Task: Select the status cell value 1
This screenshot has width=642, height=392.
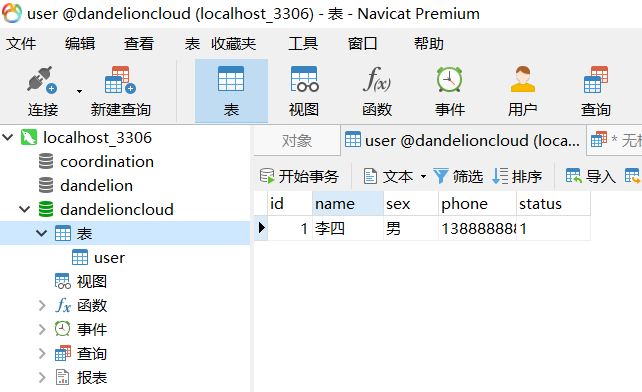Action: (553, 228)
